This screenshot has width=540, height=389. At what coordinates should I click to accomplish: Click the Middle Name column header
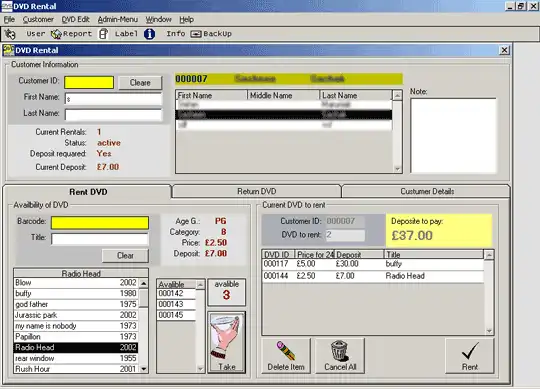[x=283, y=95]
